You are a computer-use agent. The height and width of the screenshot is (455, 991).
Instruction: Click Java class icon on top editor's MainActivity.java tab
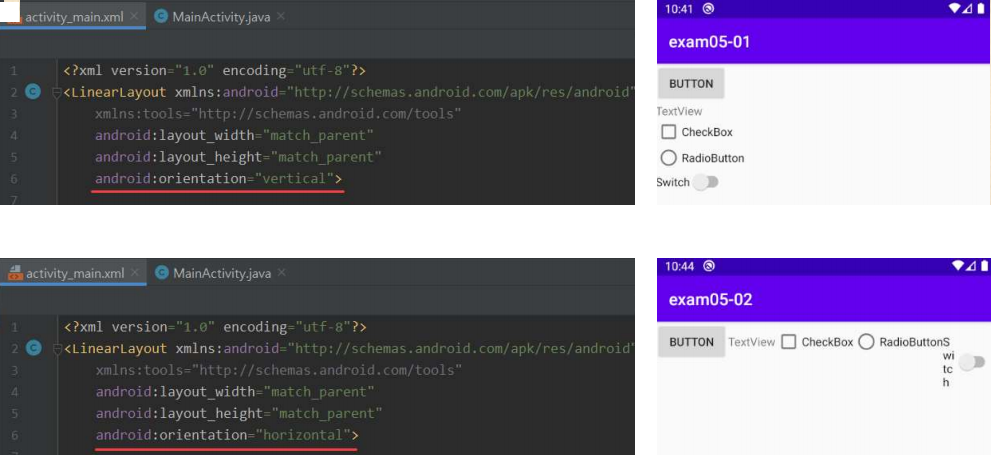[161, 17]
